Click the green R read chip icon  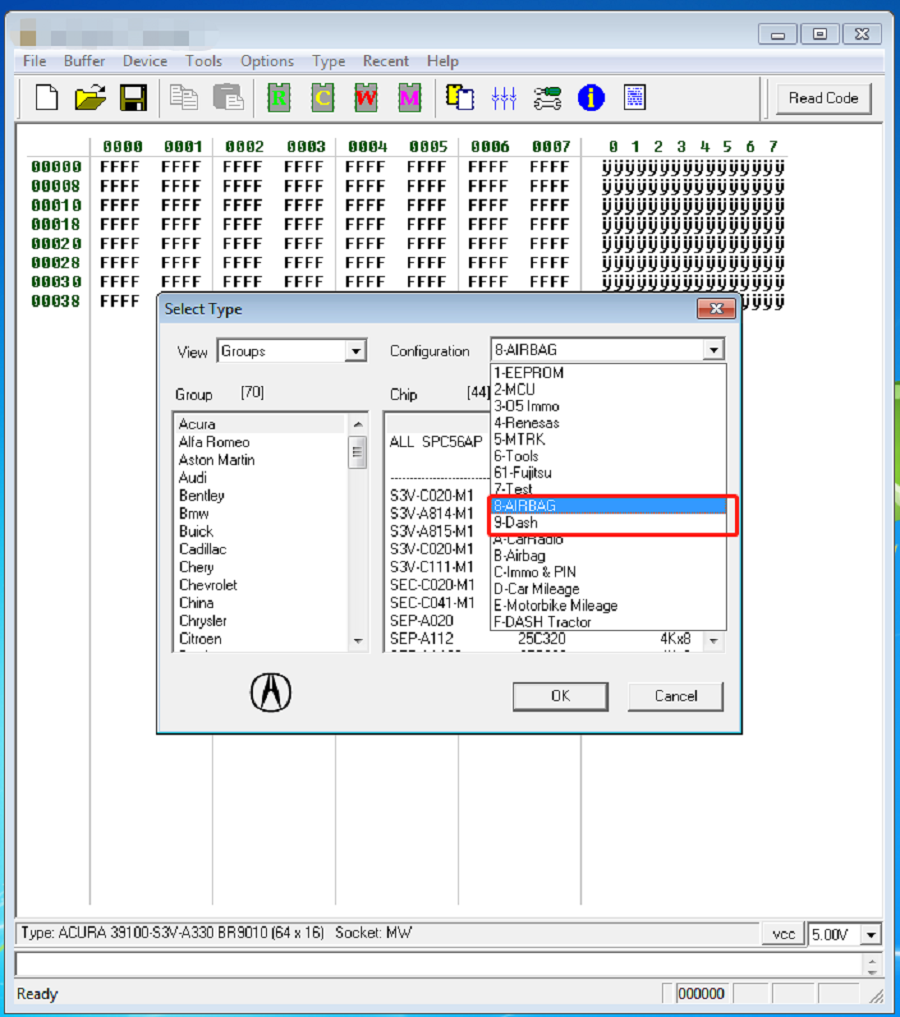[279, 98]
